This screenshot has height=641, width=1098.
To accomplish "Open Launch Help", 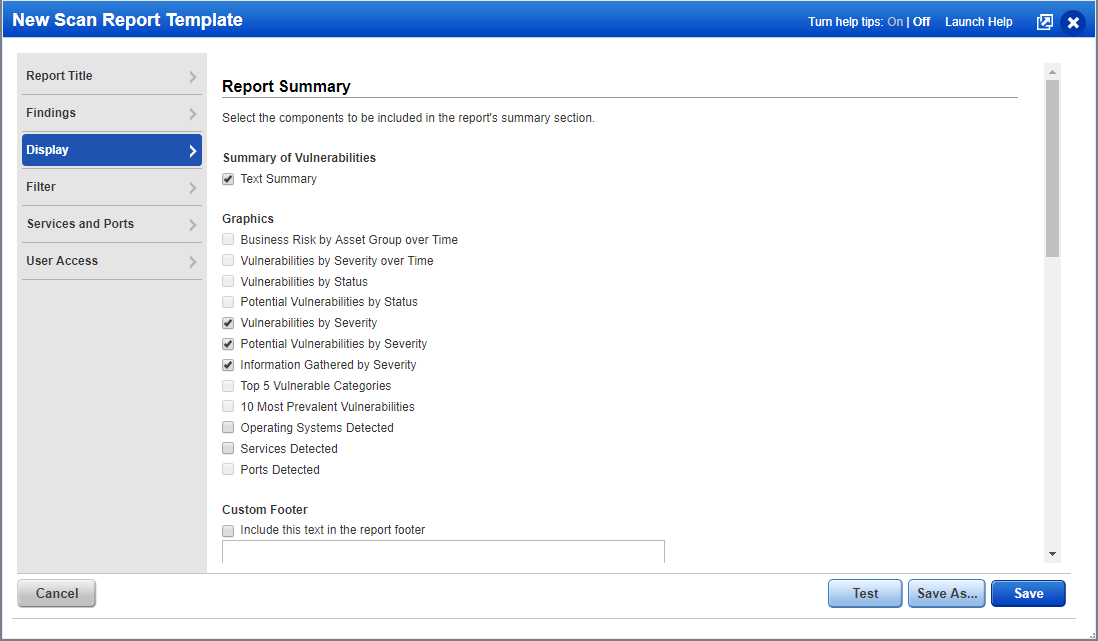I will [x=978, y=21].
